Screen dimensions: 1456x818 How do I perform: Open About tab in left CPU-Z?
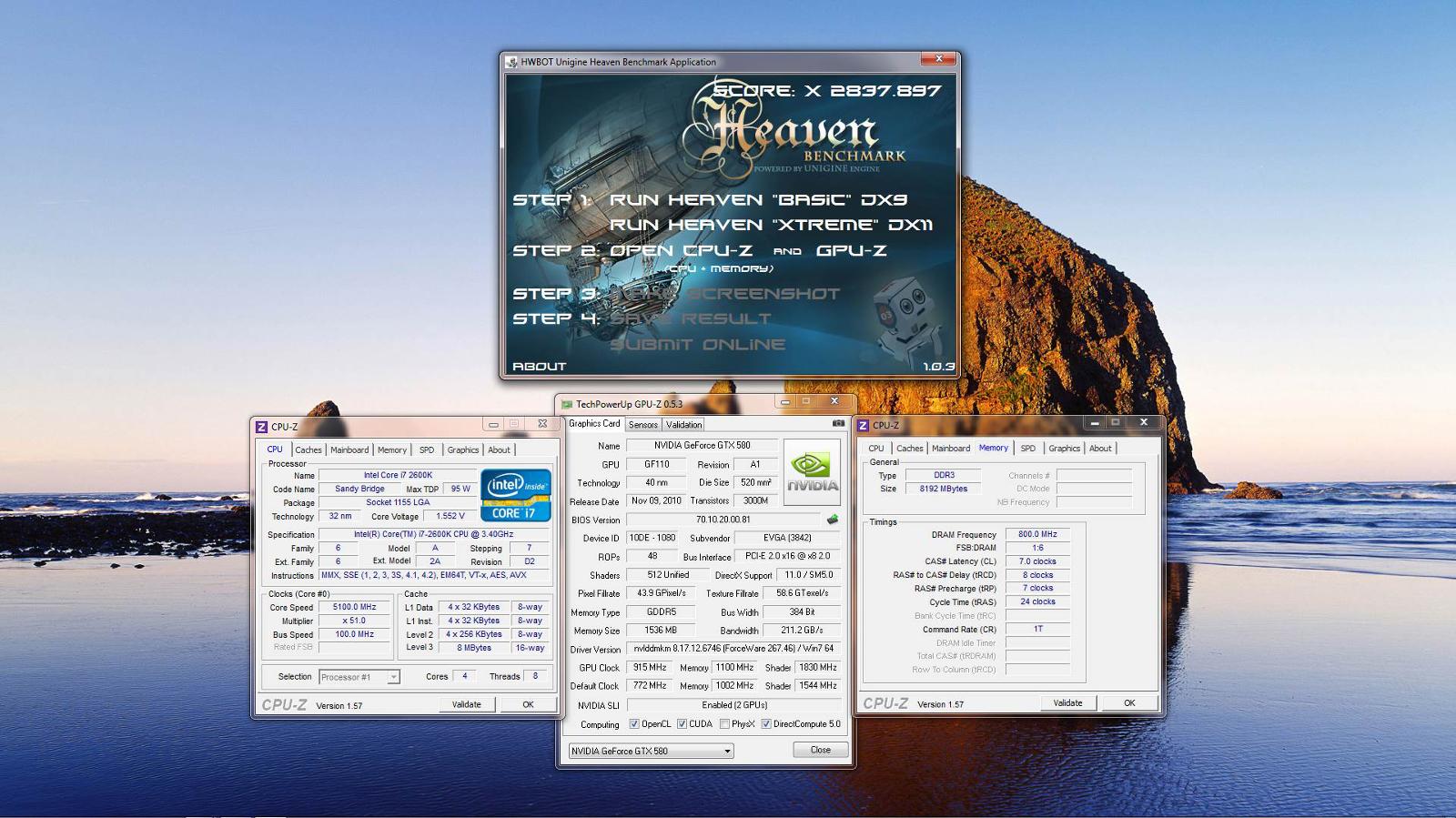(500, 449)
